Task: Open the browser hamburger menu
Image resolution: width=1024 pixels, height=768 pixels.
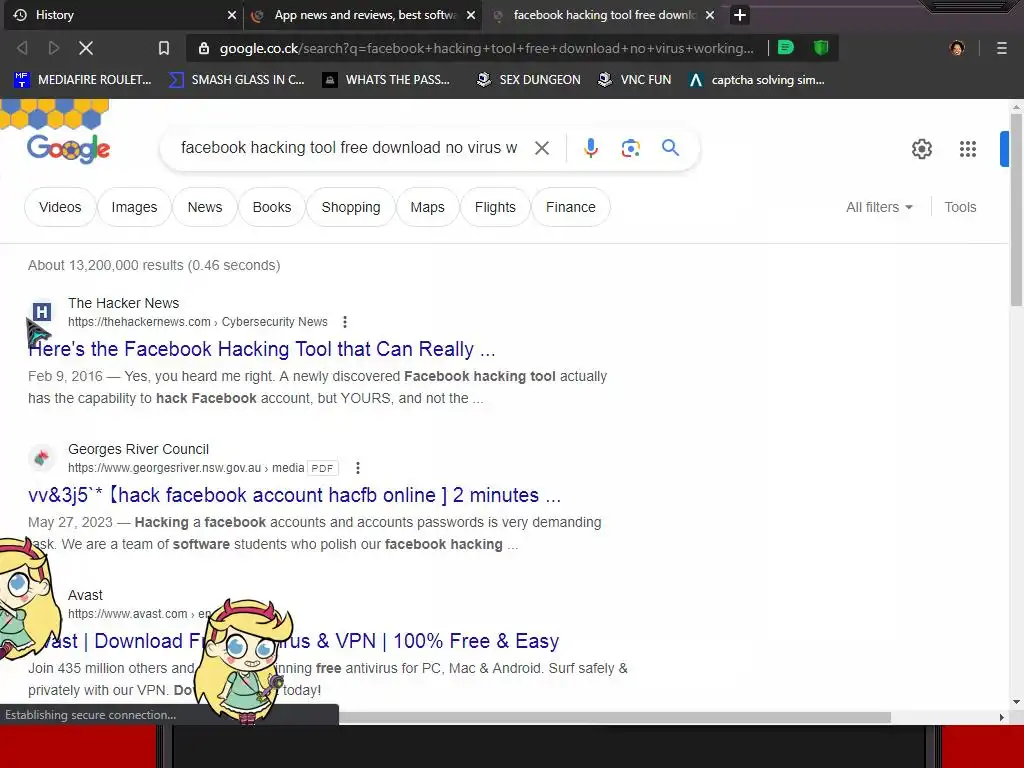Action: point(1001,48)
